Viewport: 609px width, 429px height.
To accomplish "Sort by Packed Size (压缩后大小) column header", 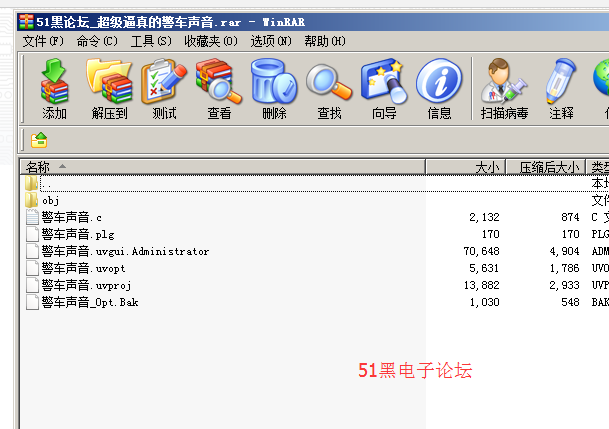I will [x=545, y=167].
